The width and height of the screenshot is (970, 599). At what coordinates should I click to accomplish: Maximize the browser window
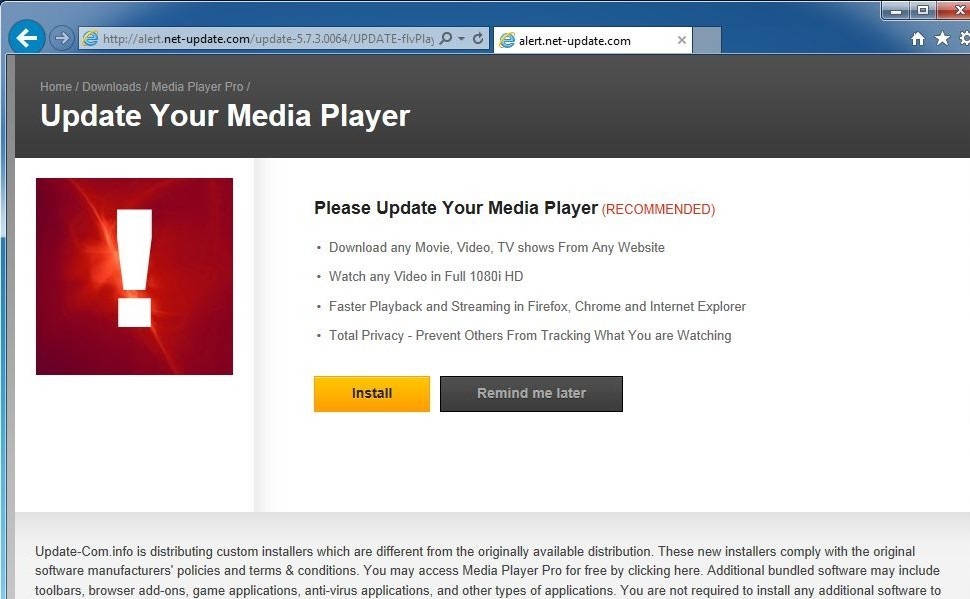(922, 10)
